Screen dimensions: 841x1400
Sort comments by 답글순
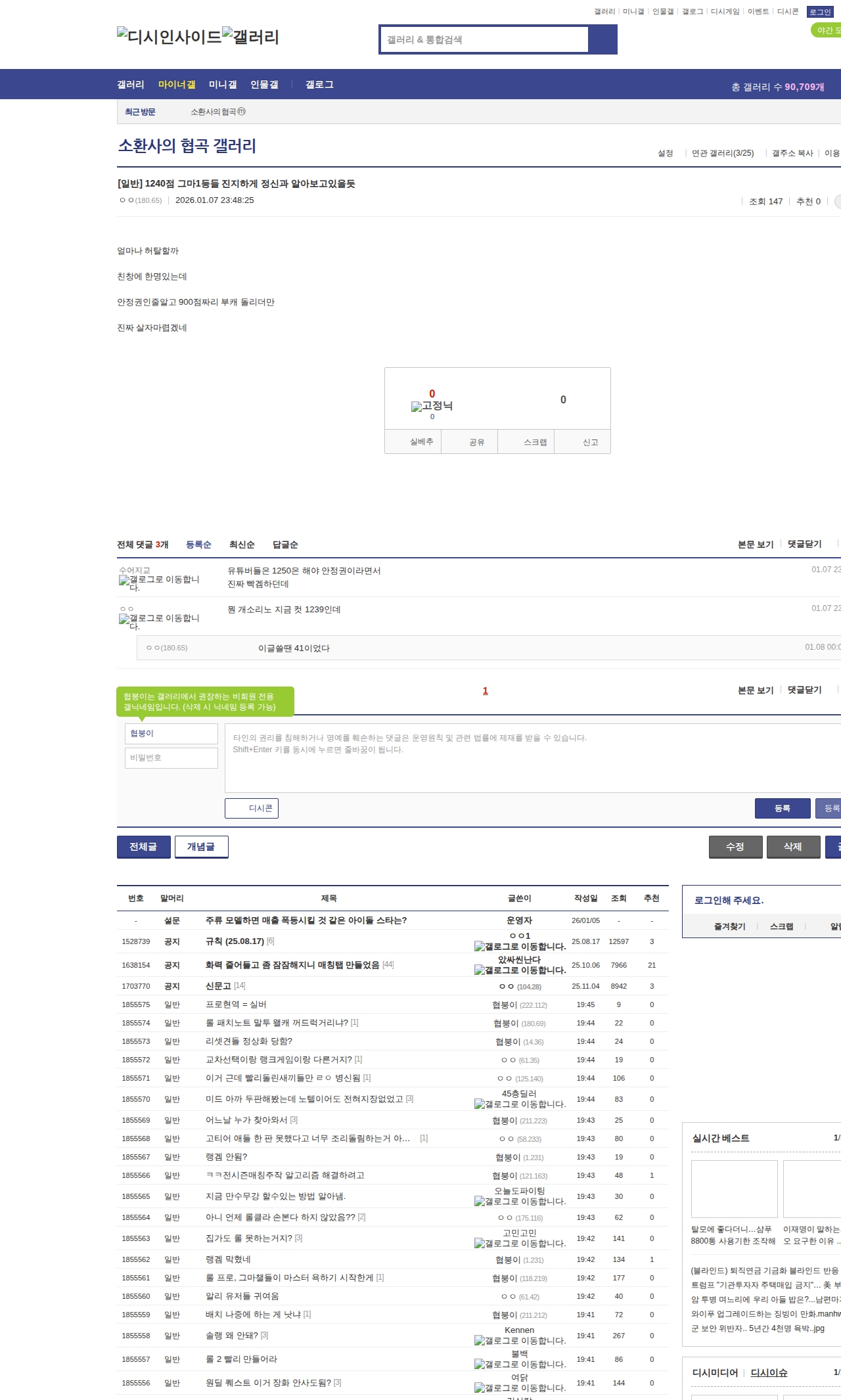point(285,545)
